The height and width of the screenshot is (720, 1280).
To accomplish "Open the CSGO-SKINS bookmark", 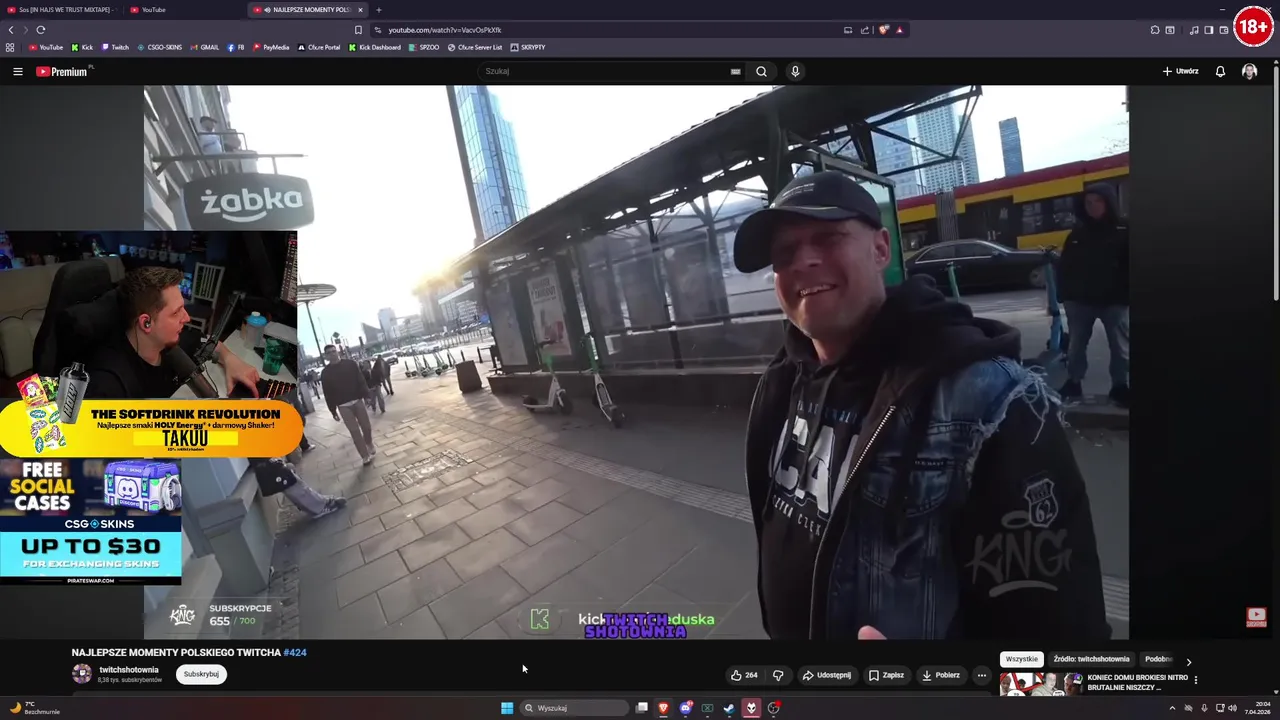I will click(159, 47).
